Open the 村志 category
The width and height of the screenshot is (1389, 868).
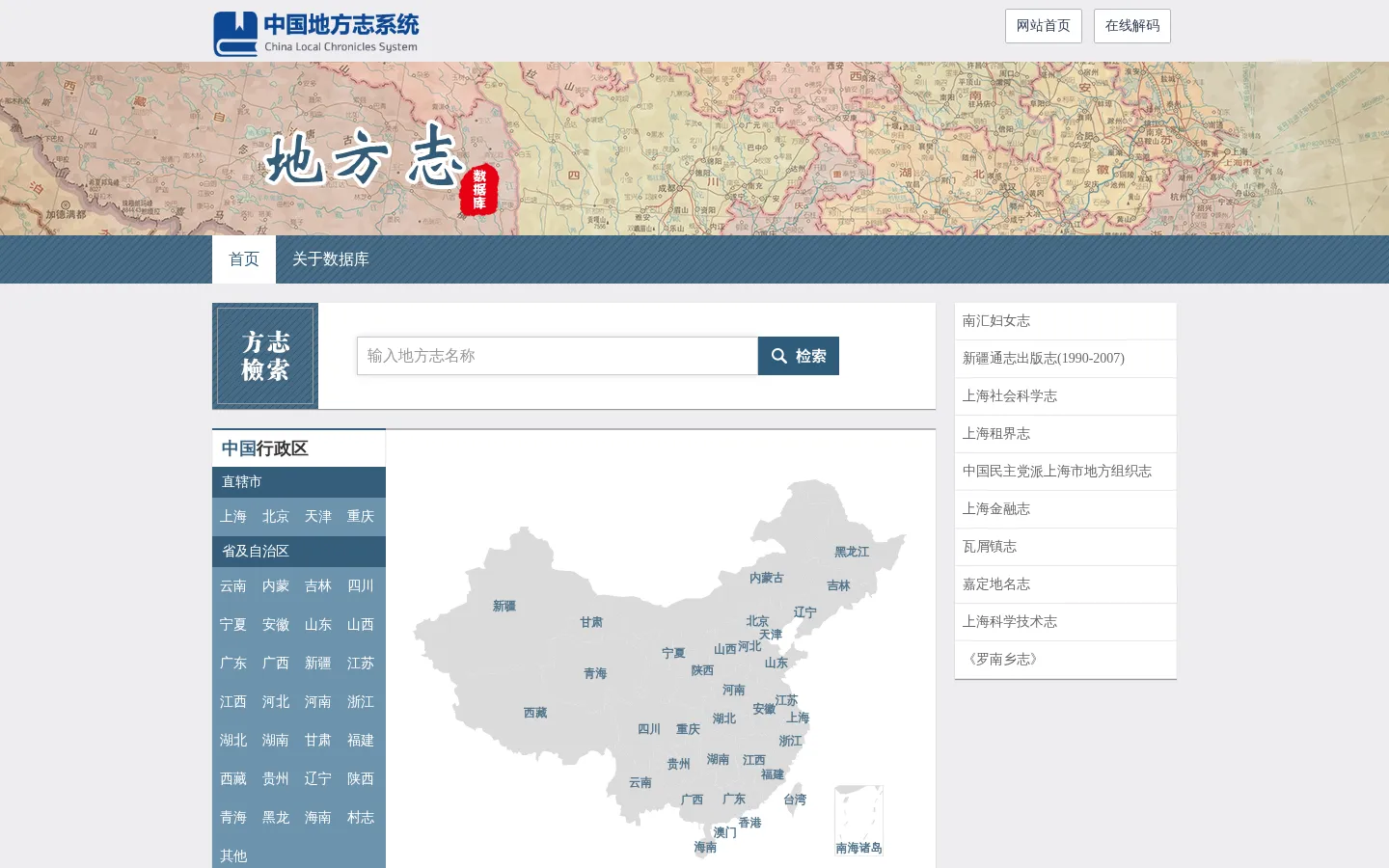(x=361, y=818)
